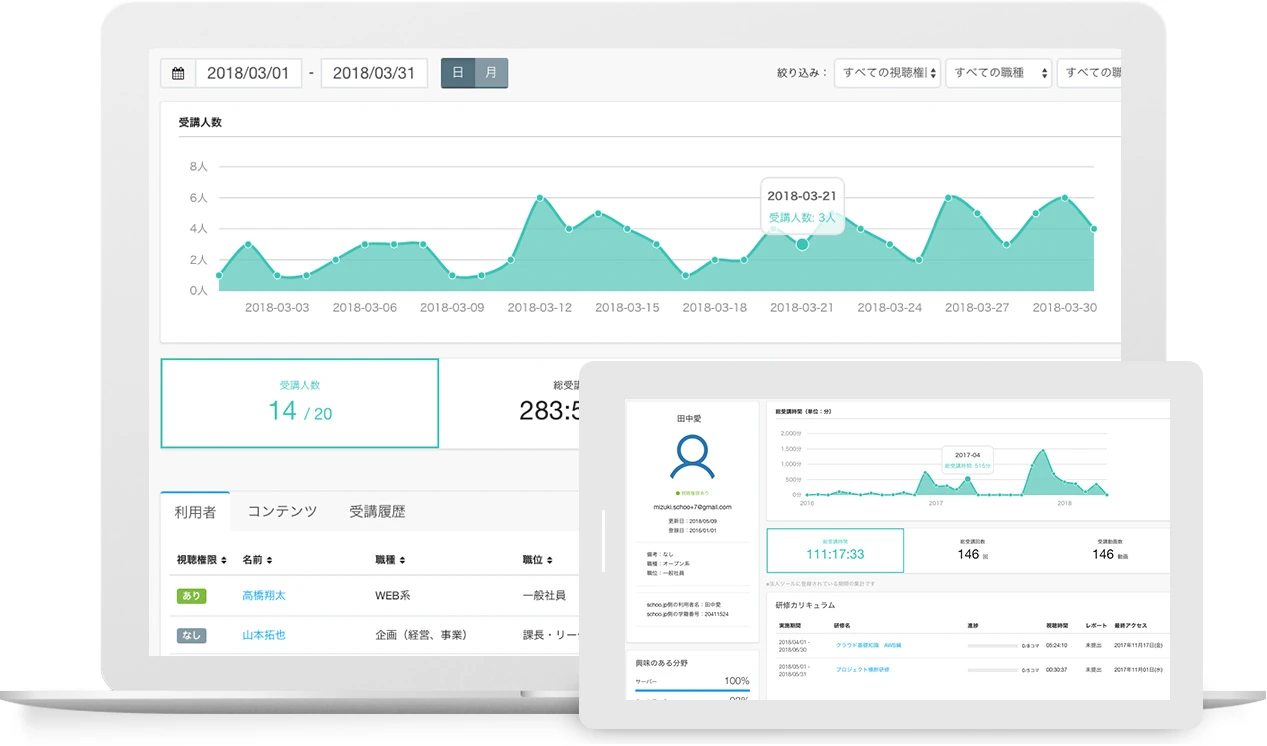1267x746 pixels.
Task: Click 田中愛's blue avatar icon
Action: coord(695,458)
